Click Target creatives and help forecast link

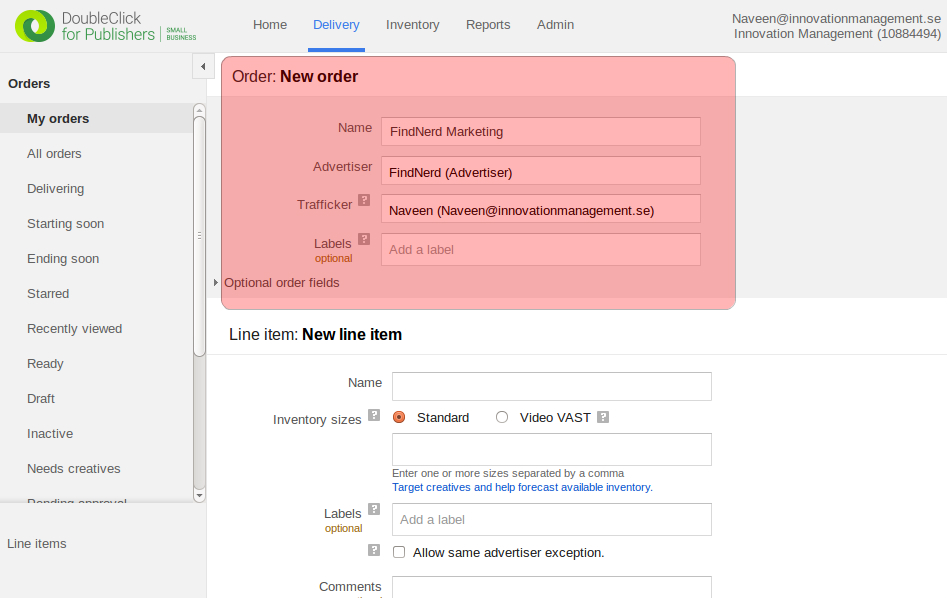click(522, 487)
